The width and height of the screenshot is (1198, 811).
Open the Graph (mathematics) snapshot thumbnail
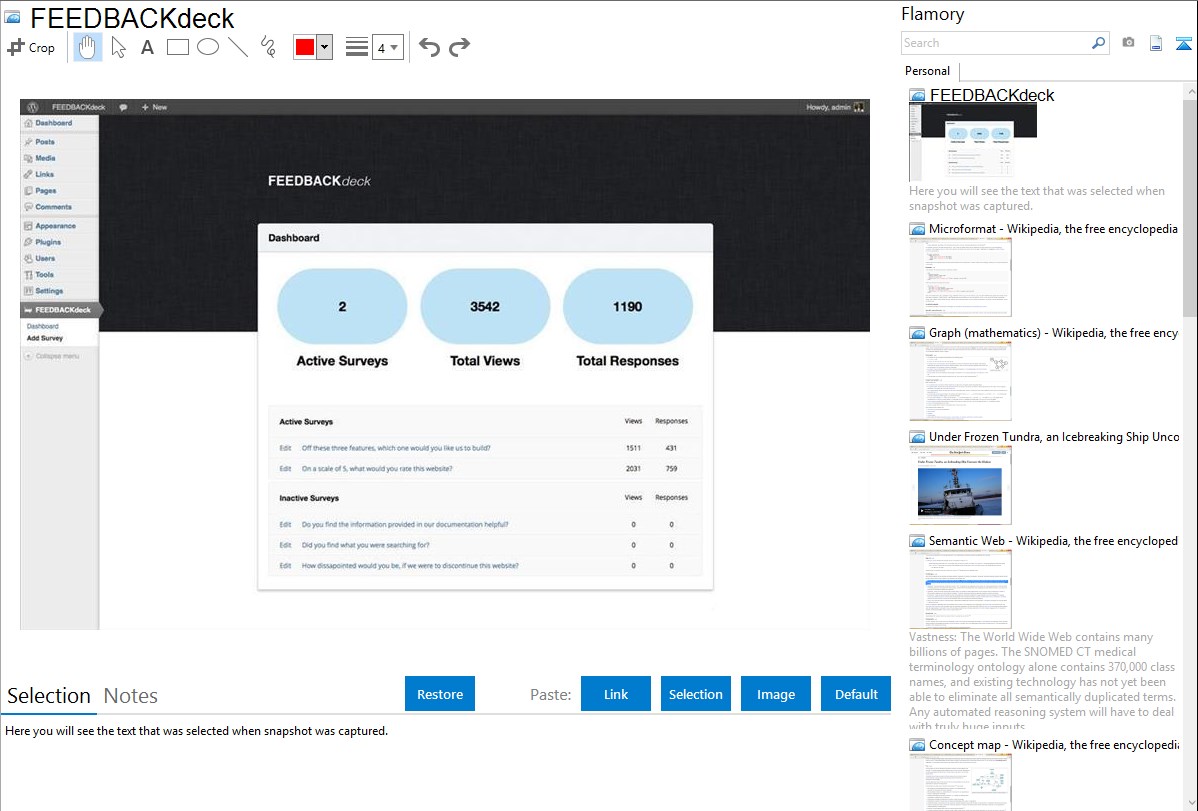click(960, 381)
